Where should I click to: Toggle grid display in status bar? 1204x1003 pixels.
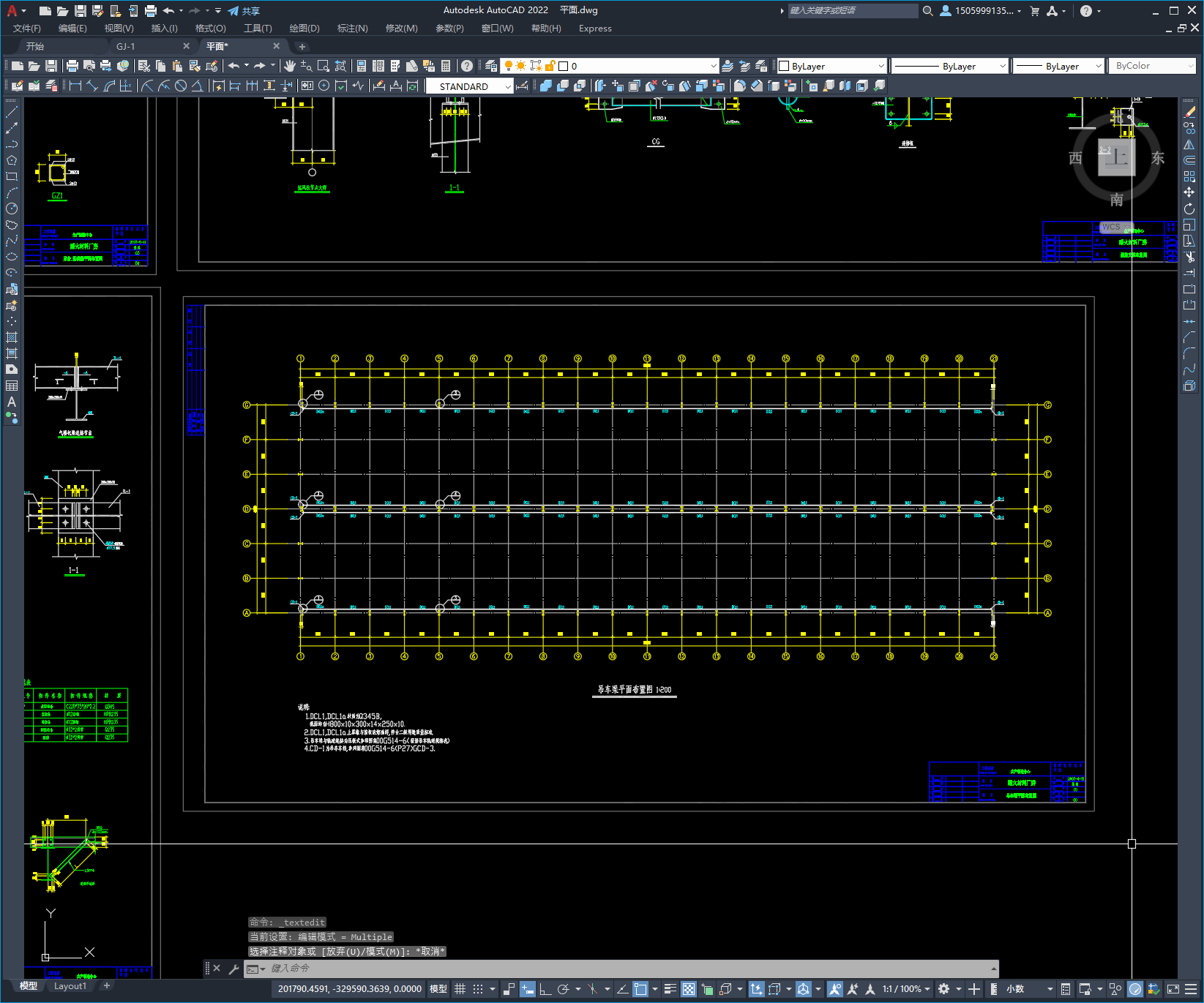(460, 989)
